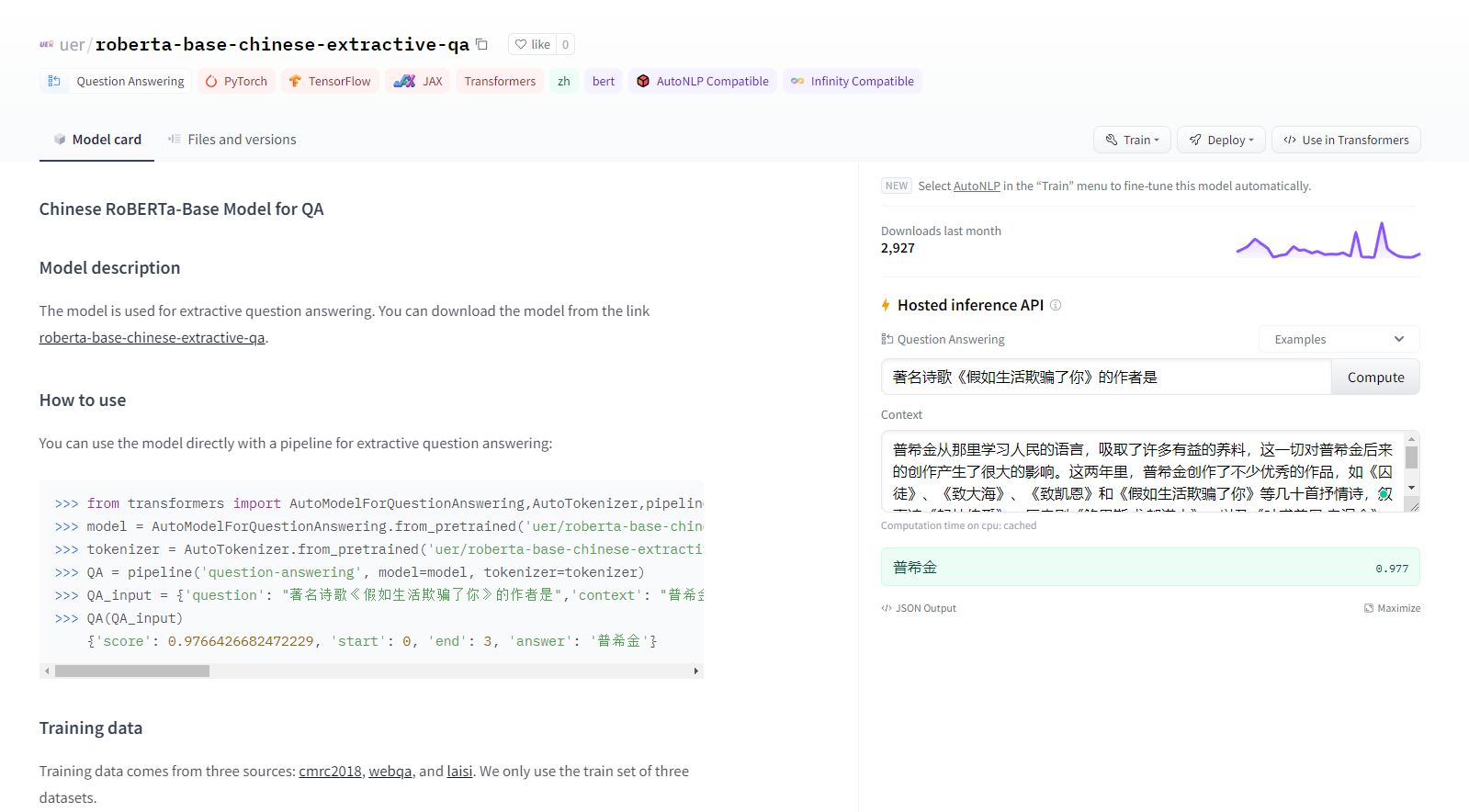Click code block horizontal scrollbar thumb
The image size is (1469, 812).
(132, 671)
